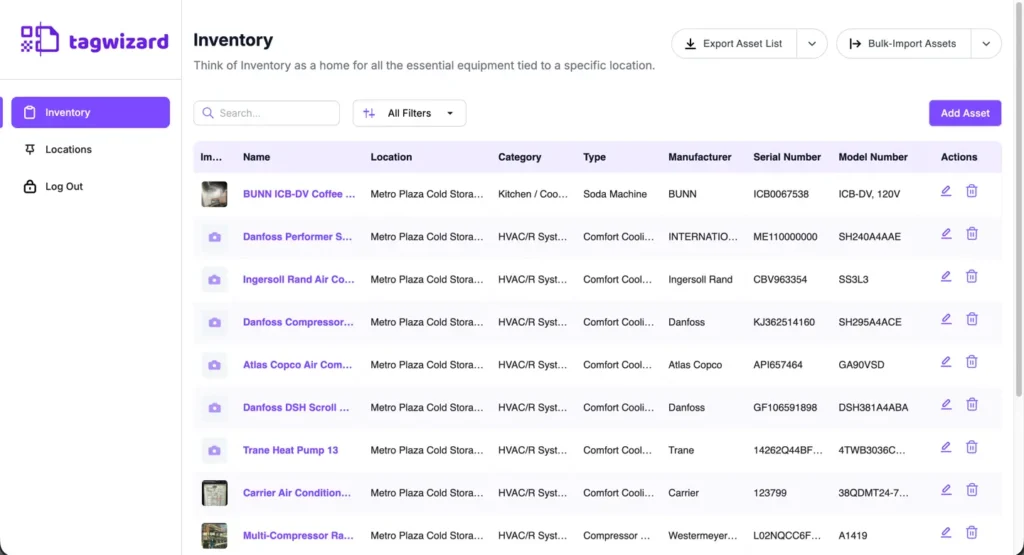
Task: Edit the Ingersoll Rand Air asset
Action: 946,276
